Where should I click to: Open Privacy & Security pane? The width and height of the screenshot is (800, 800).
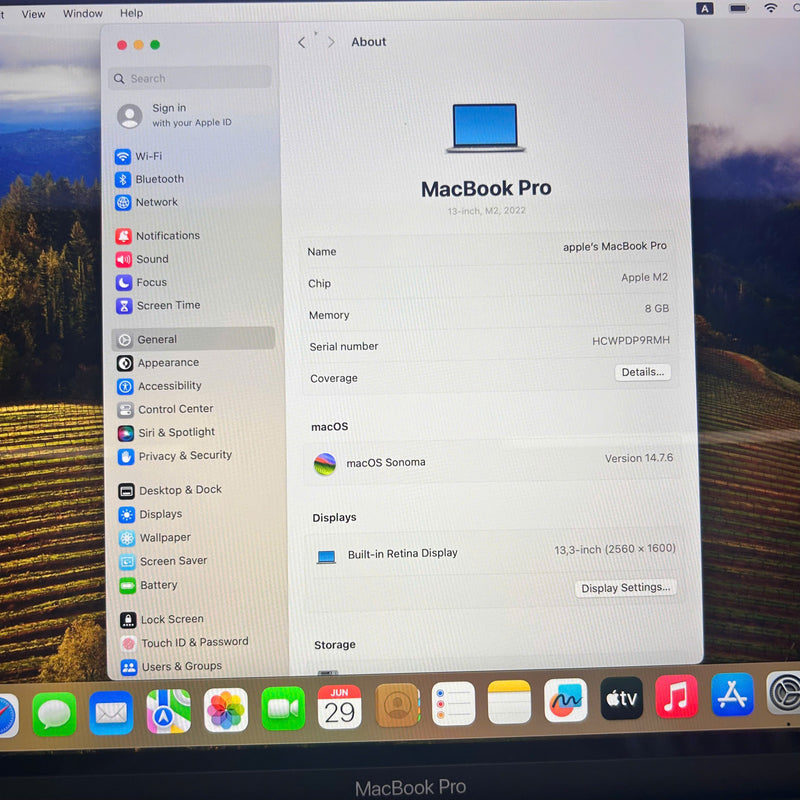click(184, 456)
